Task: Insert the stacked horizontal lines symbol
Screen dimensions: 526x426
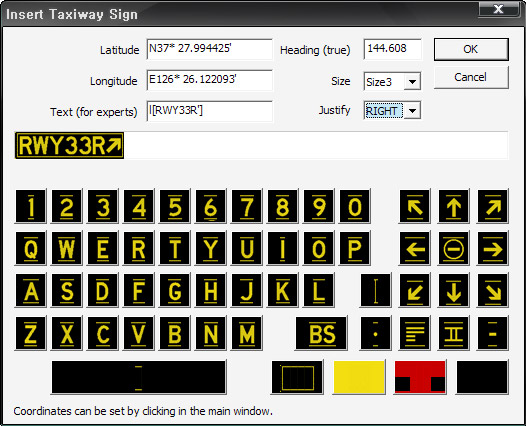Action: (x=415, y=333)
